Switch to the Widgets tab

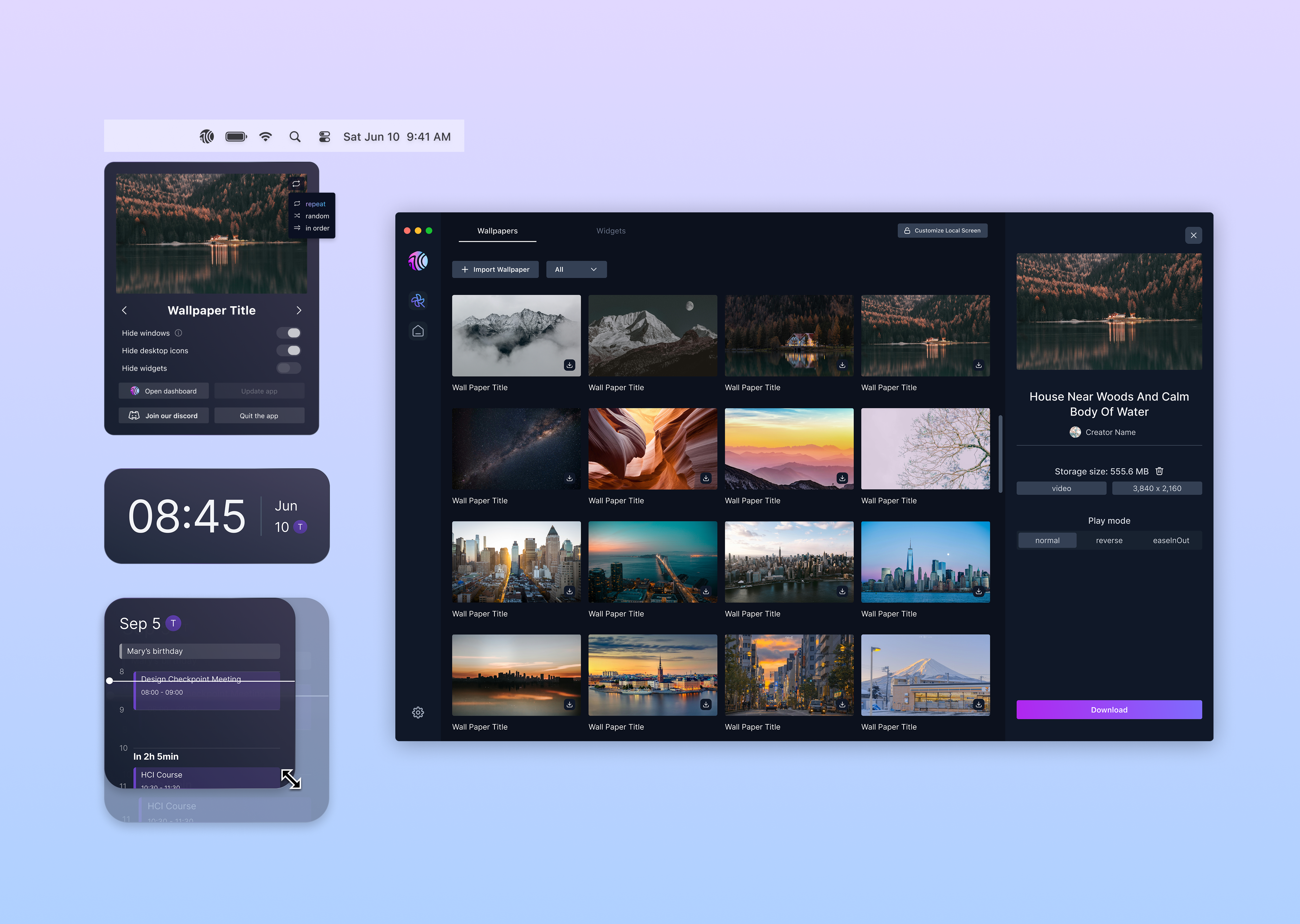point(611,230)
